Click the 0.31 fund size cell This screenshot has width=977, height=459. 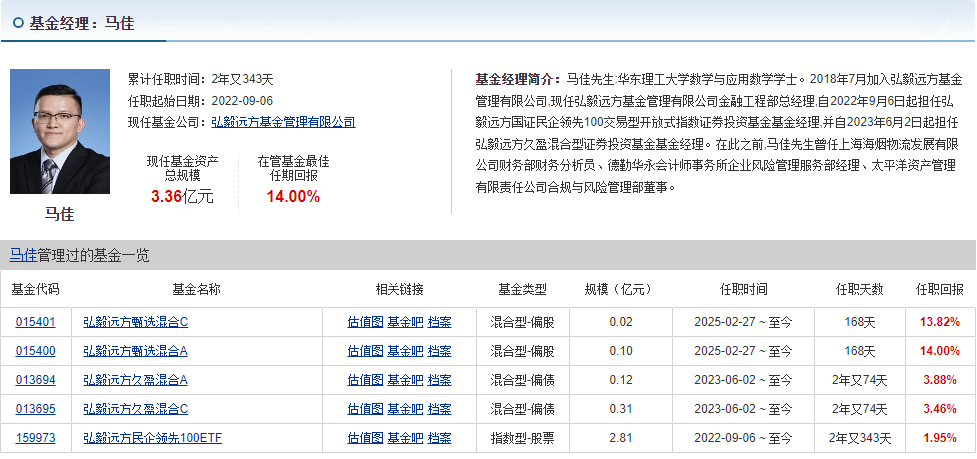(x=621, y=409)
